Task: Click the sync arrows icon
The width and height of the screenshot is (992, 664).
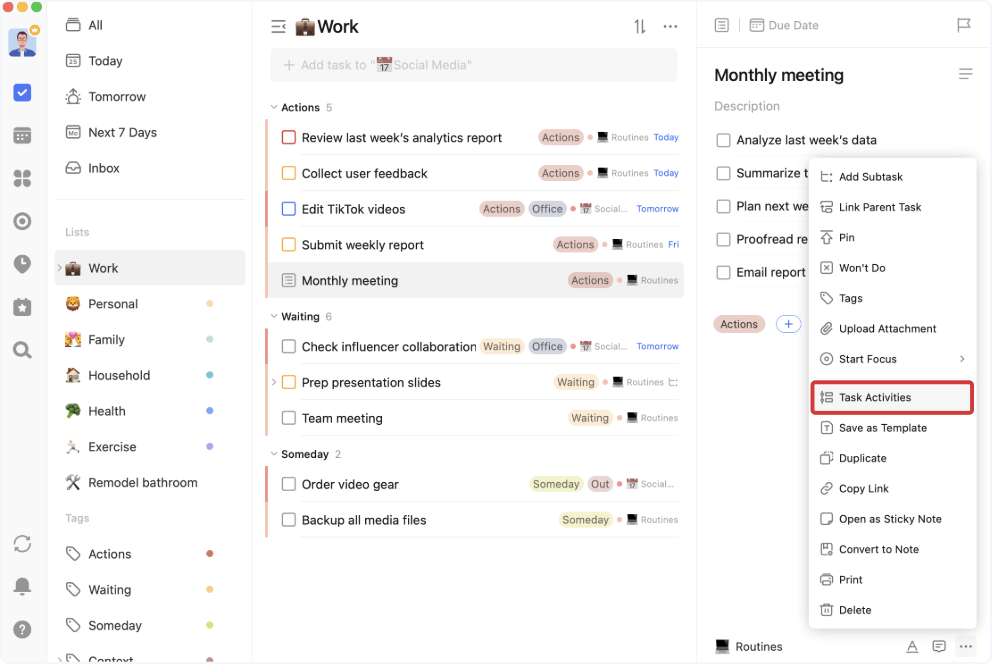Action: 22,544
